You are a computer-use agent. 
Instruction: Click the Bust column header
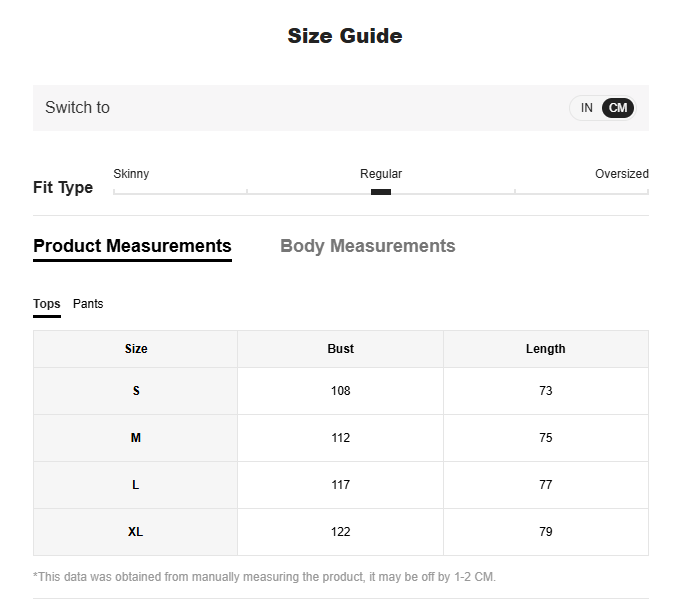[340, 349]
